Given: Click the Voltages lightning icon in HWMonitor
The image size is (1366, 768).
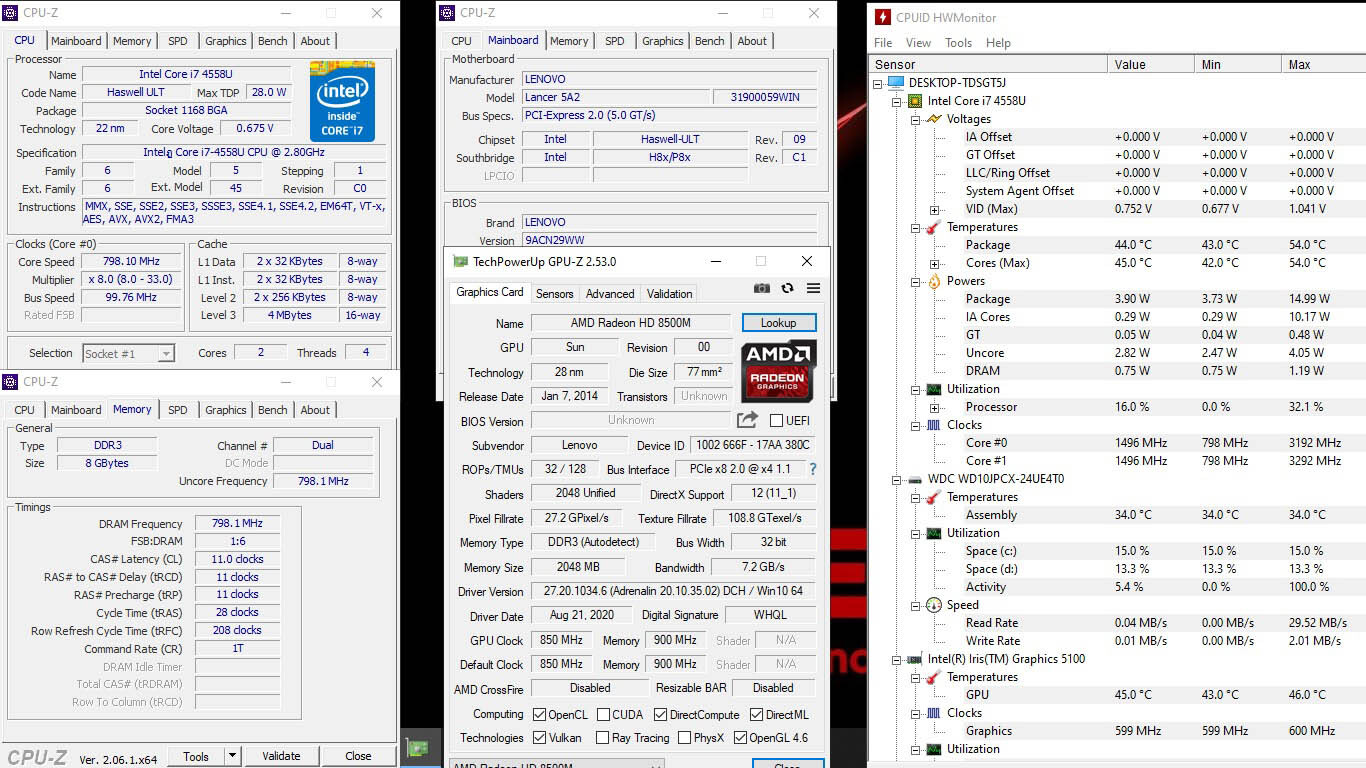Looking at the screenshot, I should pyautogui.click(x=934, y=119).
